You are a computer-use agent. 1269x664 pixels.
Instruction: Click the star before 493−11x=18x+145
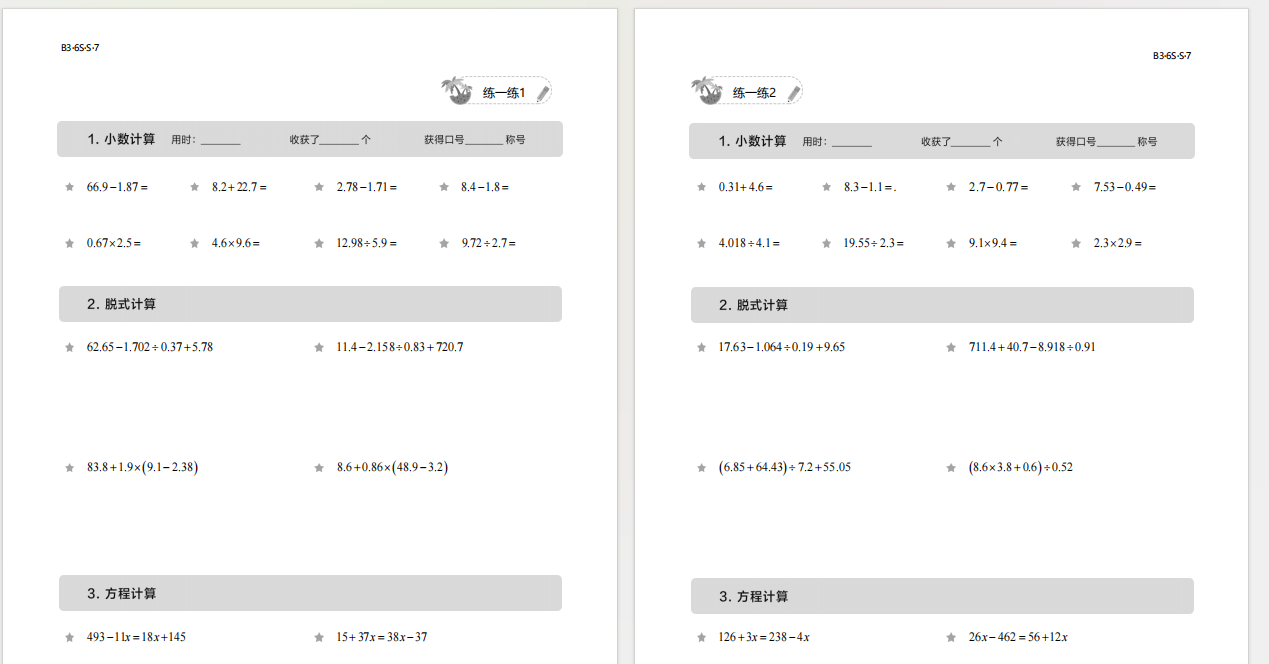click(70, 637)
